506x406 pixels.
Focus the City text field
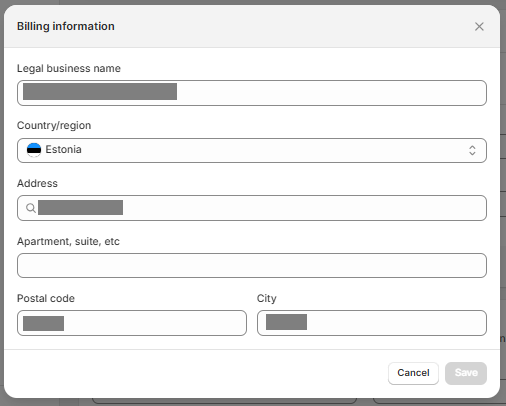pos(372,323)
